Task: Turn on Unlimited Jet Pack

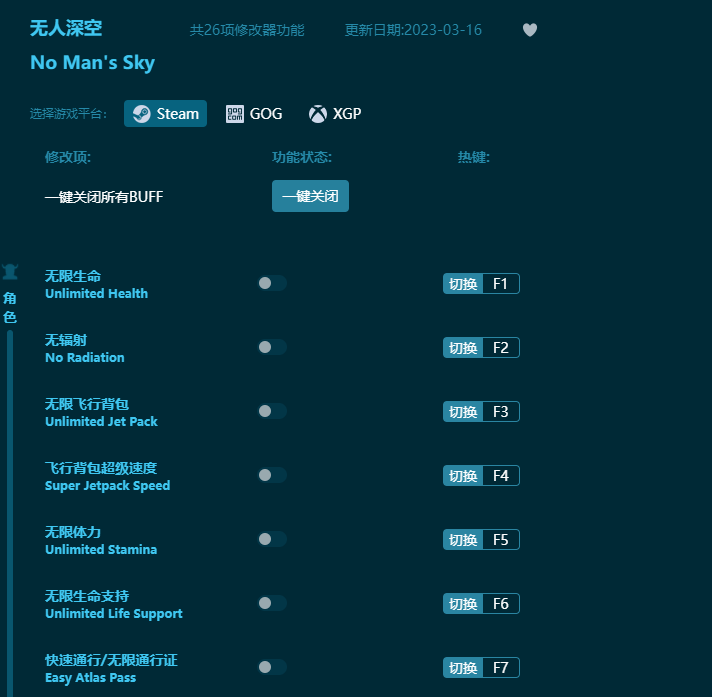Action: pyautogui.click(x=272, y=411)
